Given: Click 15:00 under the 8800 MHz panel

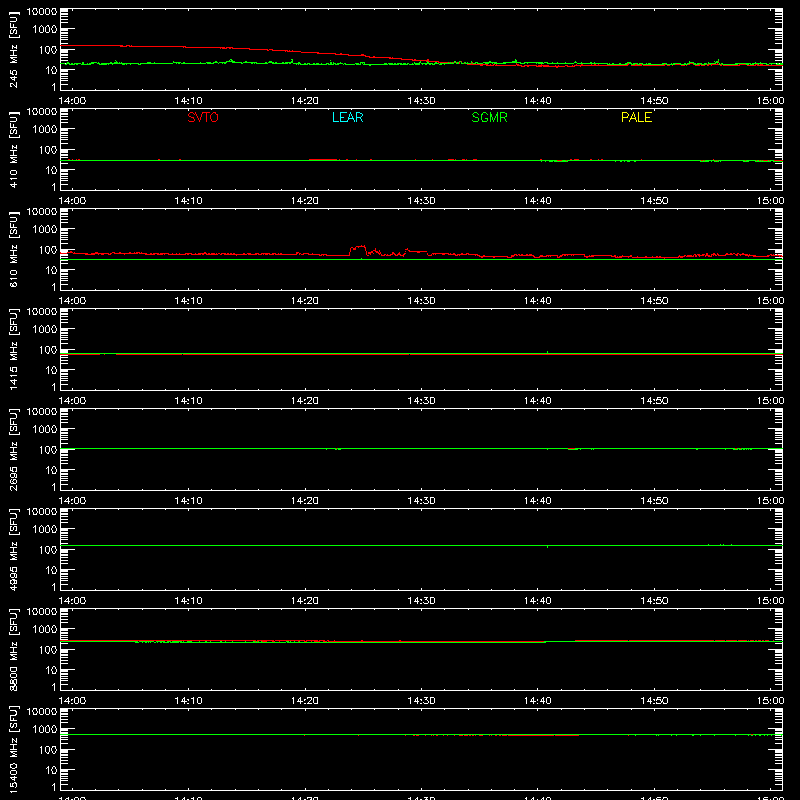Looking at the screenshot, I should pos(770,701).
